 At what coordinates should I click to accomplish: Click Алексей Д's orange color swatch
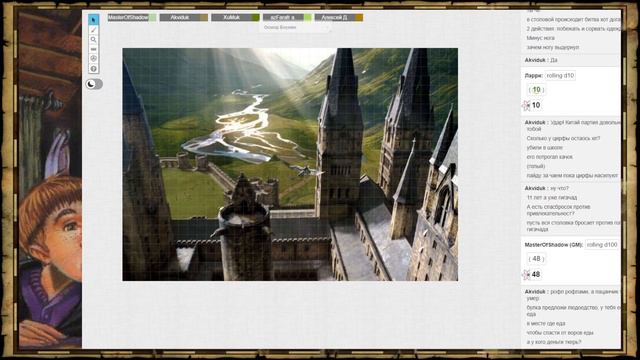[359, 18]
